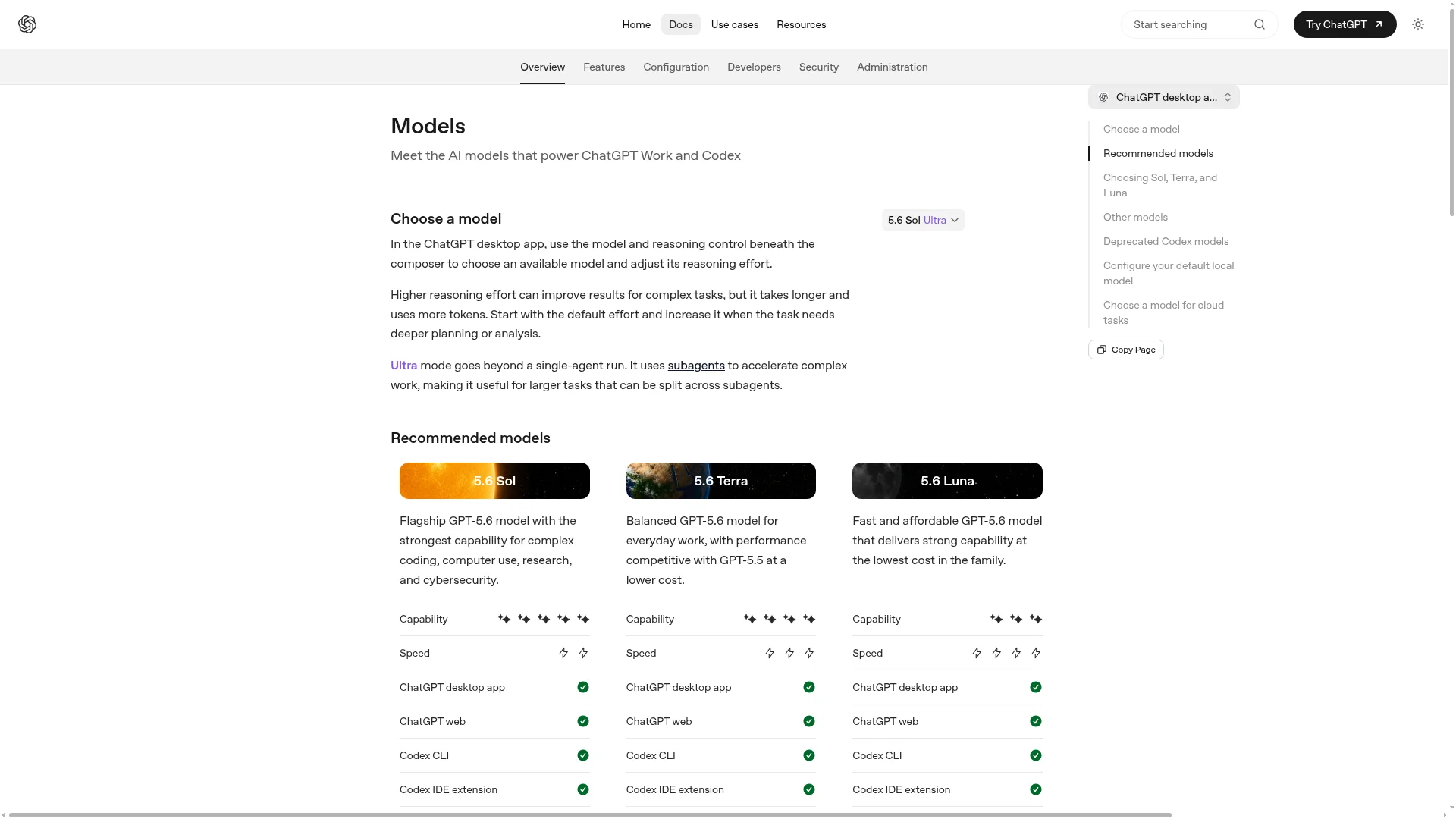Viewport: 1456px width, 819px height.
Task: Click the Models page heading
Action: point(428,126)
